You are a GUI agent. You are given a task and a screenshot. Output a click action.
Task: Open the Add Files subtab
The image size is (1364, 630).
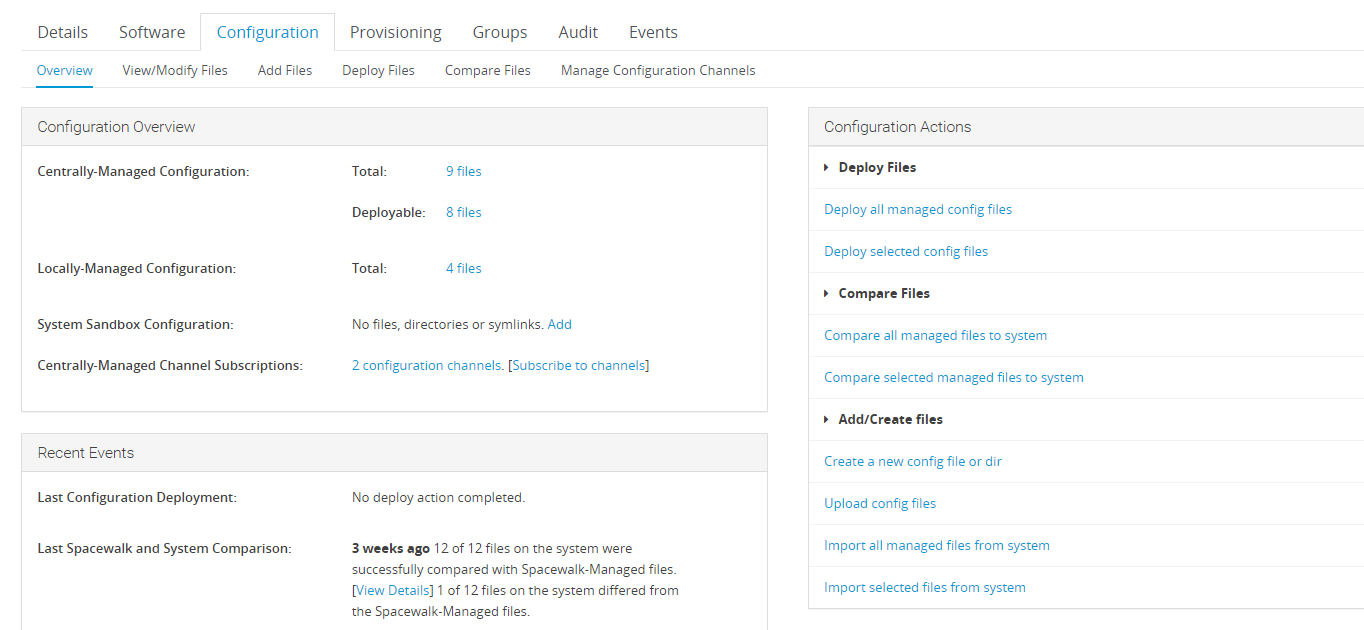click(284, 70)
